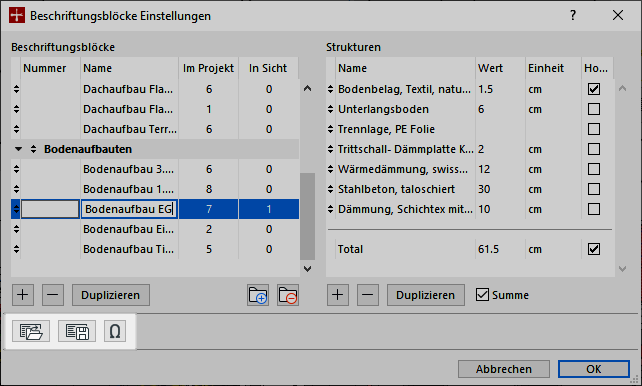Add a new structure with plus button
Viewport: 642px width, 386px height.
tap(338, 295)
